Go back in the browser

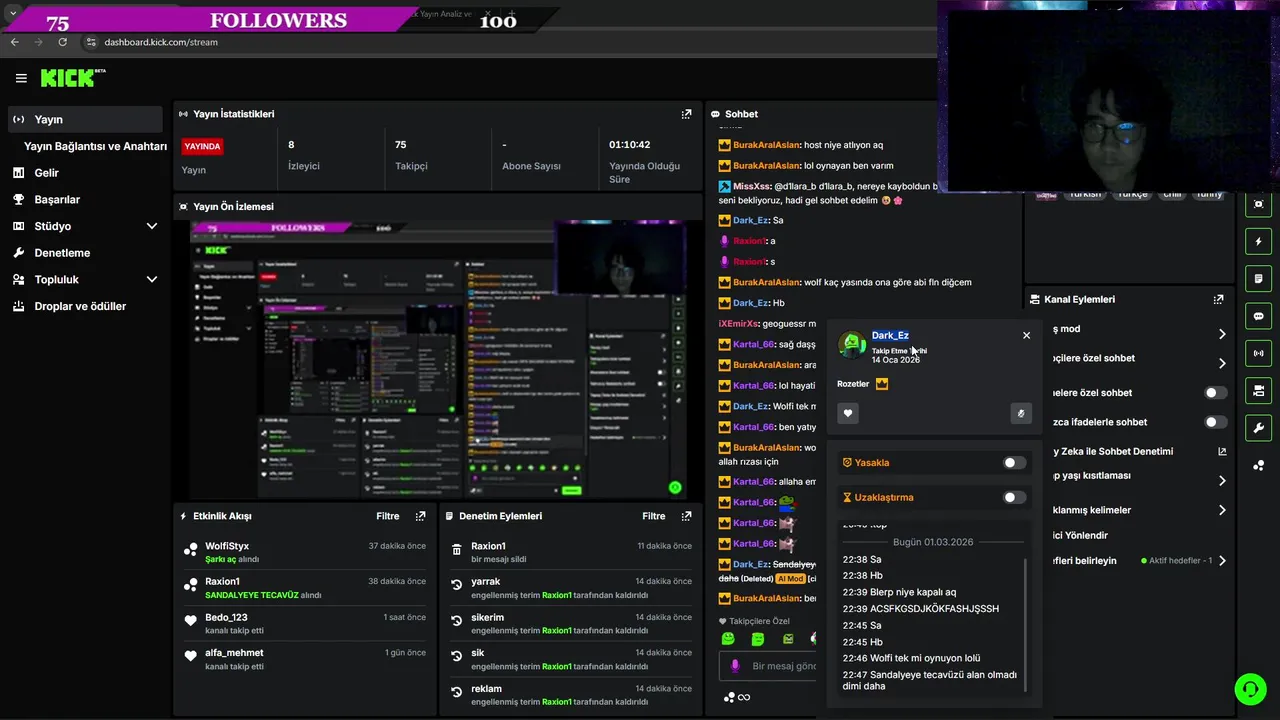point(14,42)
